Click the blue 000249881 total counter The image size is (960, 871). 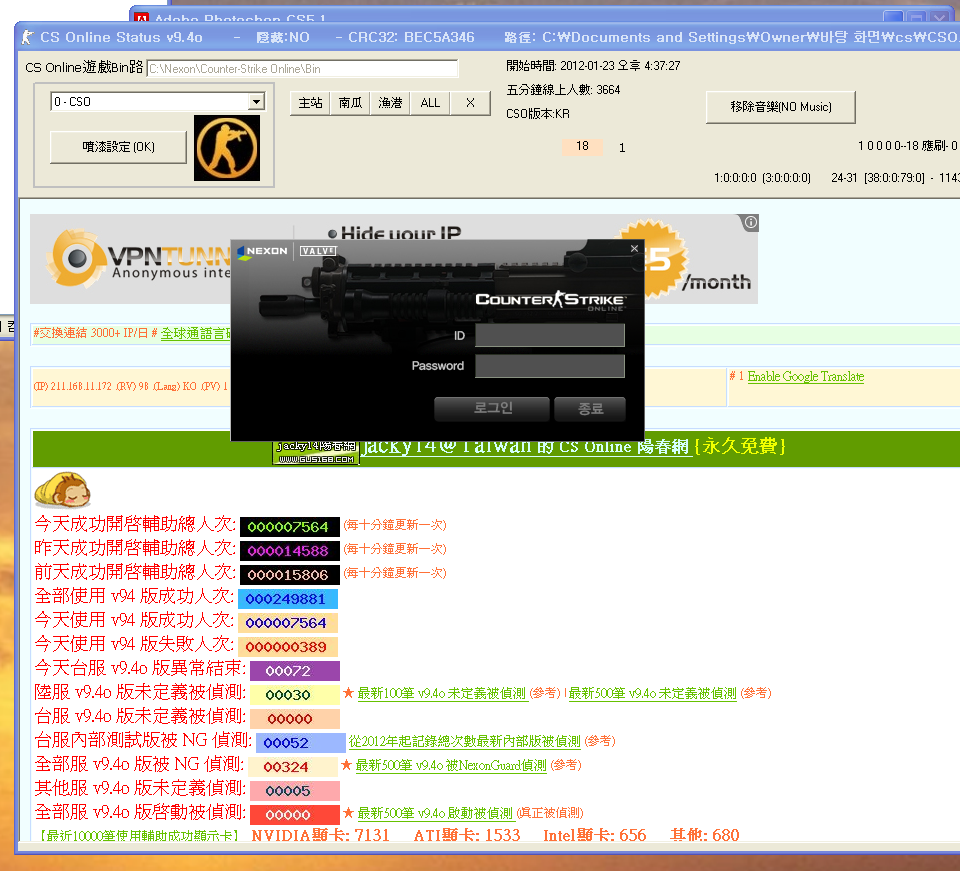pyautogui.click(x=288, y=599)
